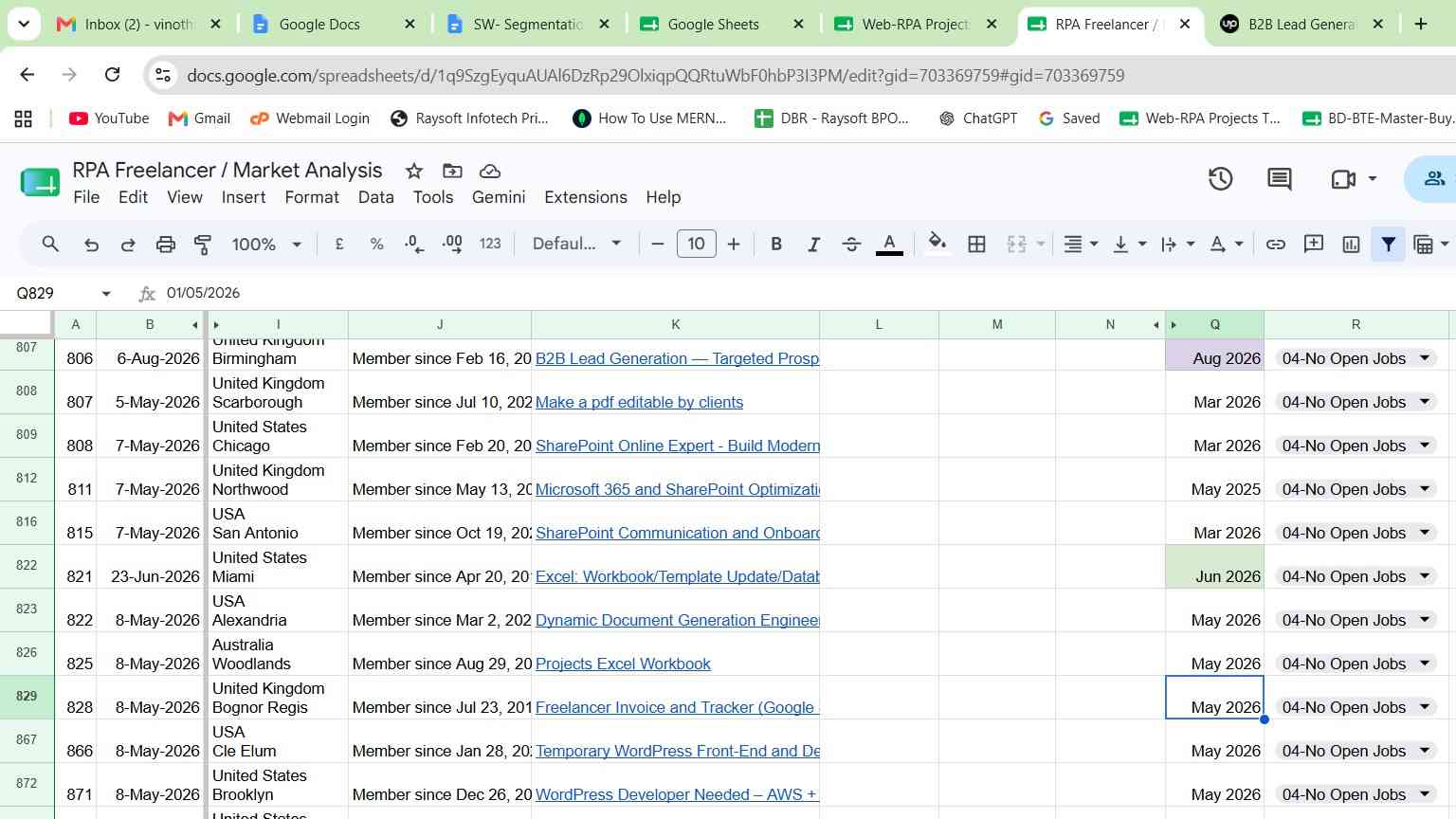
Task: Toggle italic formatting
Action: (x=813, y=245)
